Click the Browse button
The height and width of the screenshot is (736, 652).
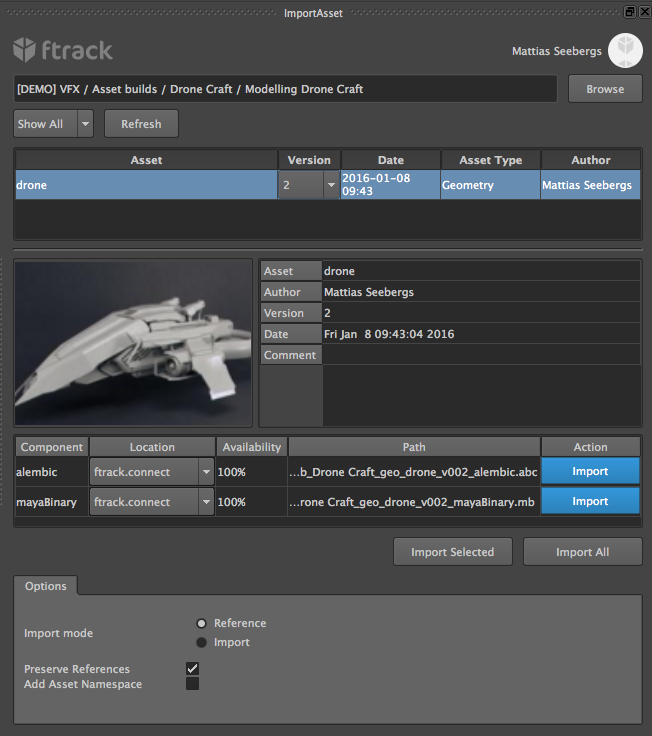pyautogui.click(x=605, y=89)
